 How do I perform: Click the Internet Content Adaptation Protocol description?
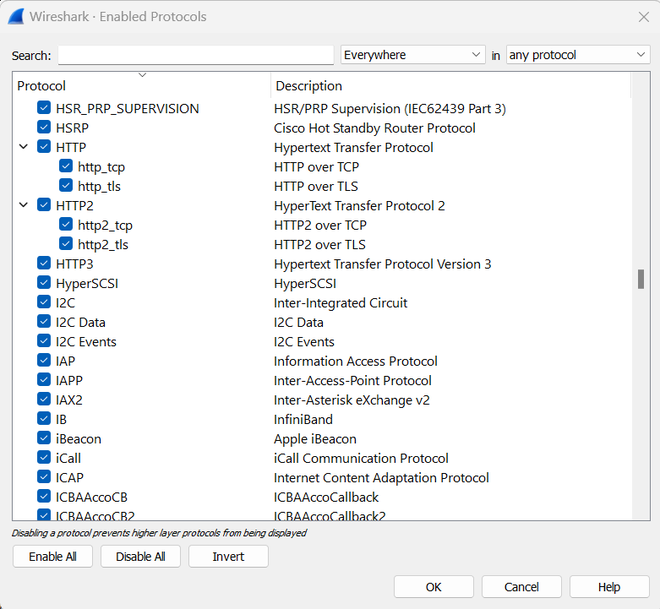(381, 478)
